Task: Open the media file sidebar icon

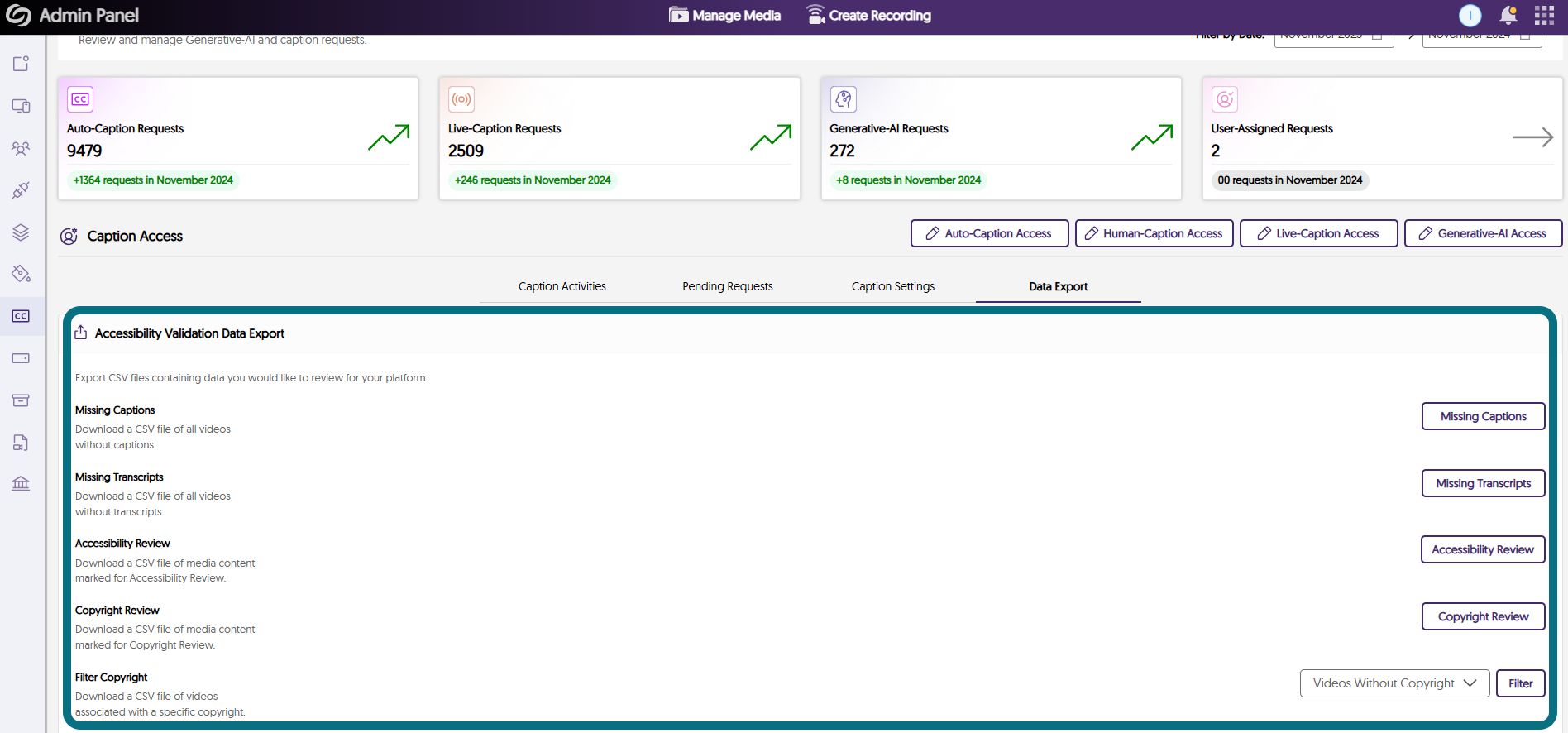Action: pyautogui.click(x=21, y=443)
